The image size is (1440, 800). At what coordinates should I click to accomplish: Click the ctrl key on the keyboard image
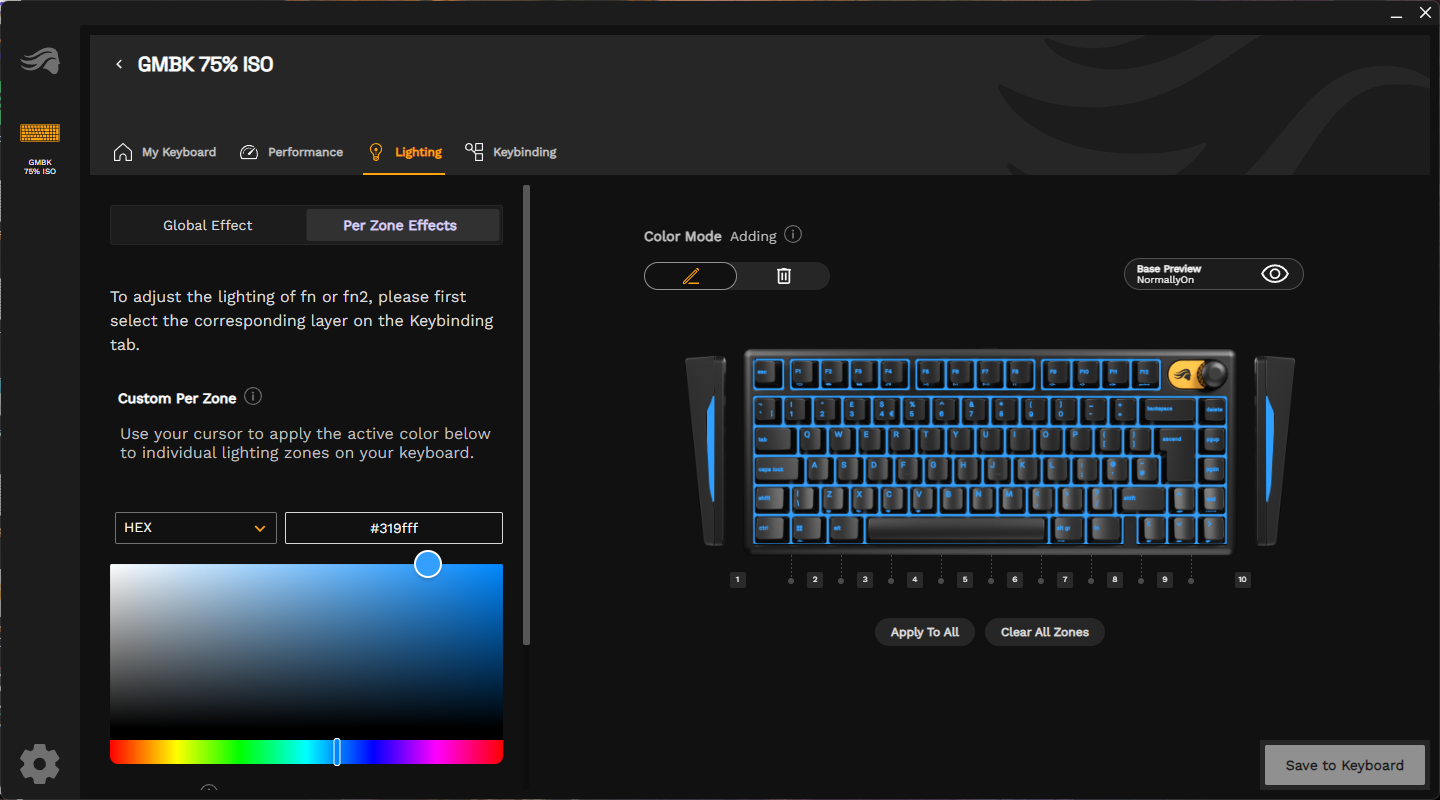click(x=770, y=529)
